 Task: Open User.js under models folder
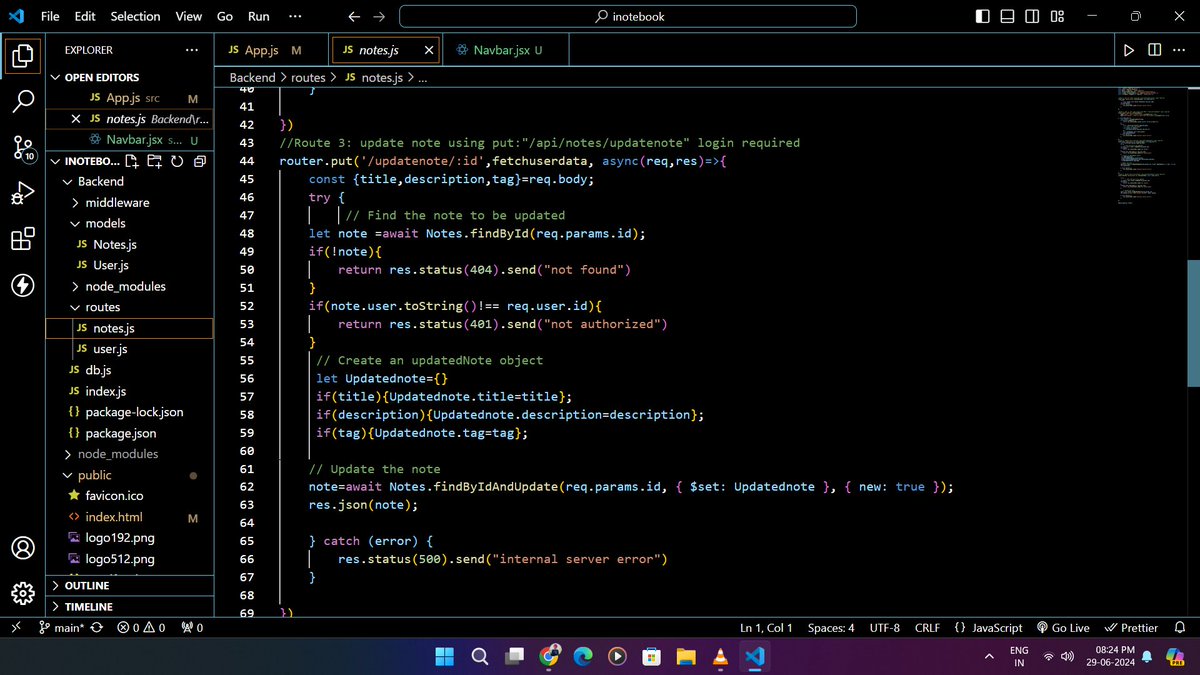[x=111, y=265]
